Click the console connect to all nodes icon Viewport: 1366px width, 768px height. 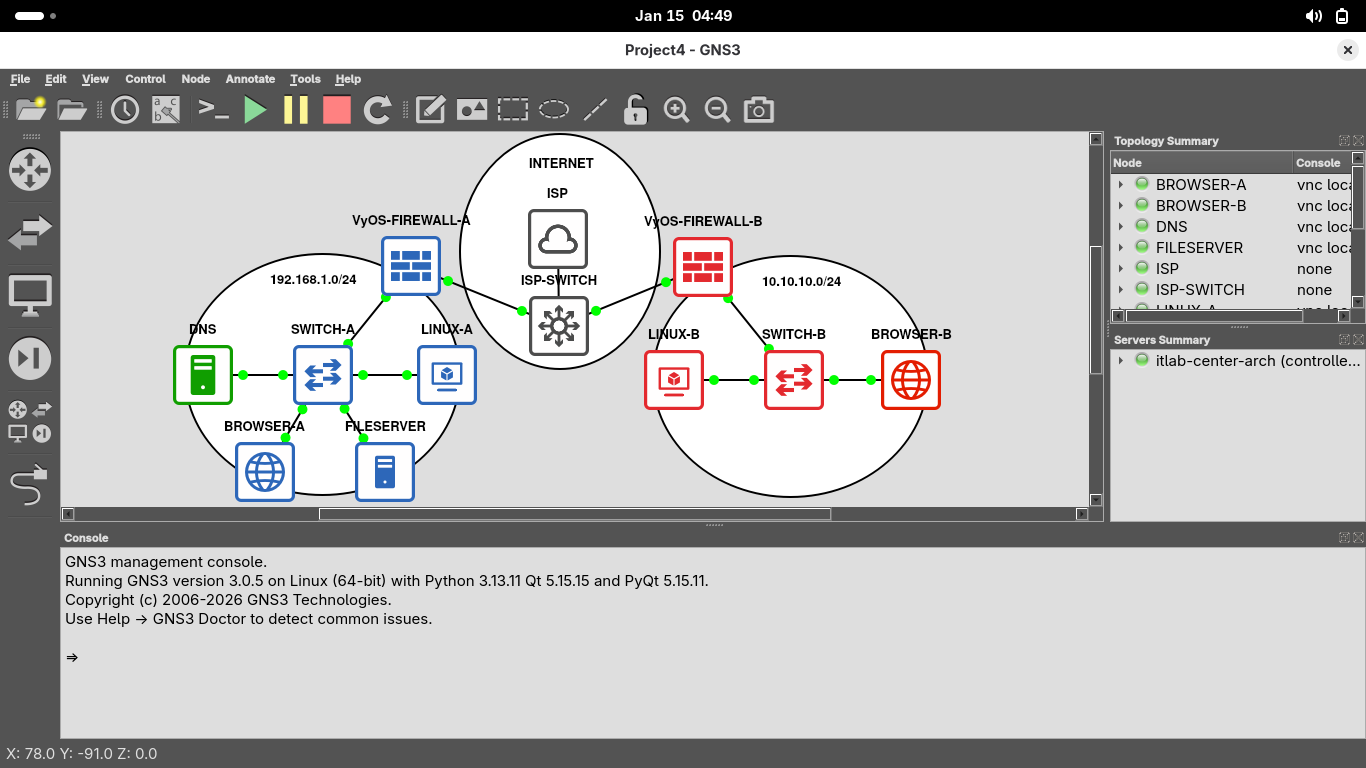coord(213,110)
